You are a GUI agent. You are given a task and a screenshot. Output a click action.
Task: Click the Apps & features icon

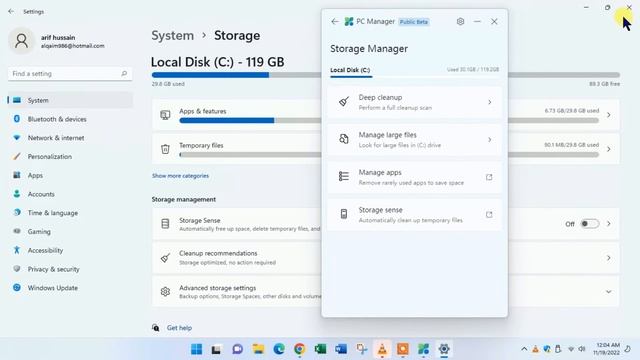165,115
